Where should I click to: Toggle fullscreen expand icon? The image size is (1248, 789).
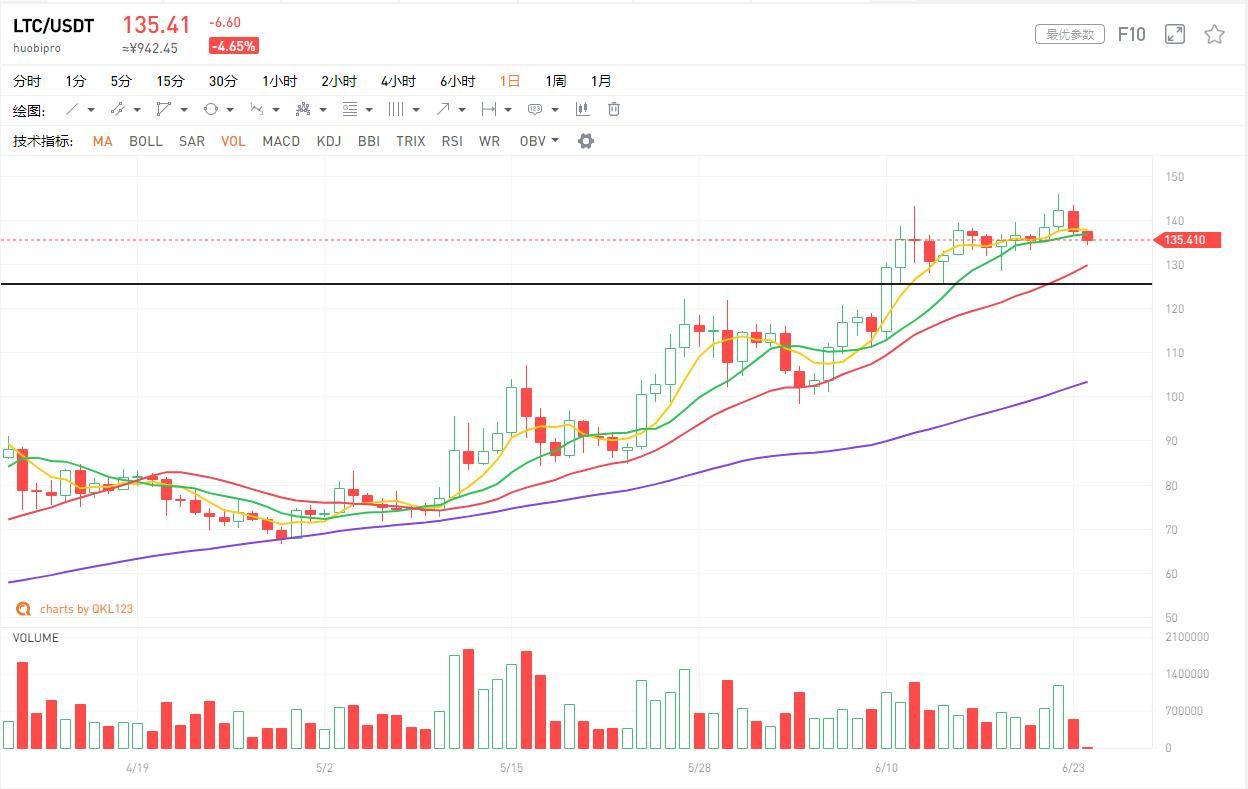(x=1175, y=34)
